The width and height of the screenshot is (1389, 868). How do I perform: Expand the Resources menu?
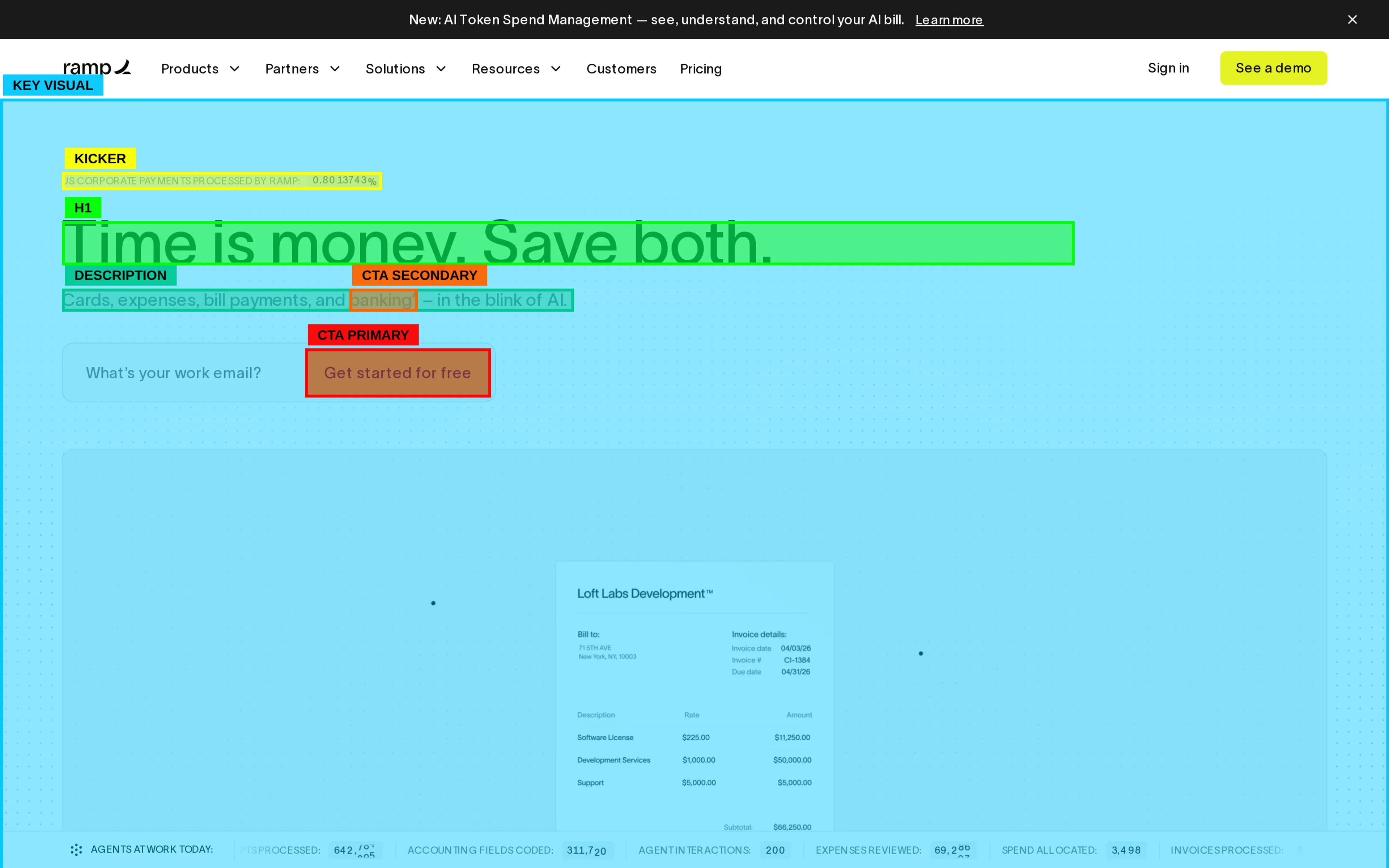[x=516, y=69]
